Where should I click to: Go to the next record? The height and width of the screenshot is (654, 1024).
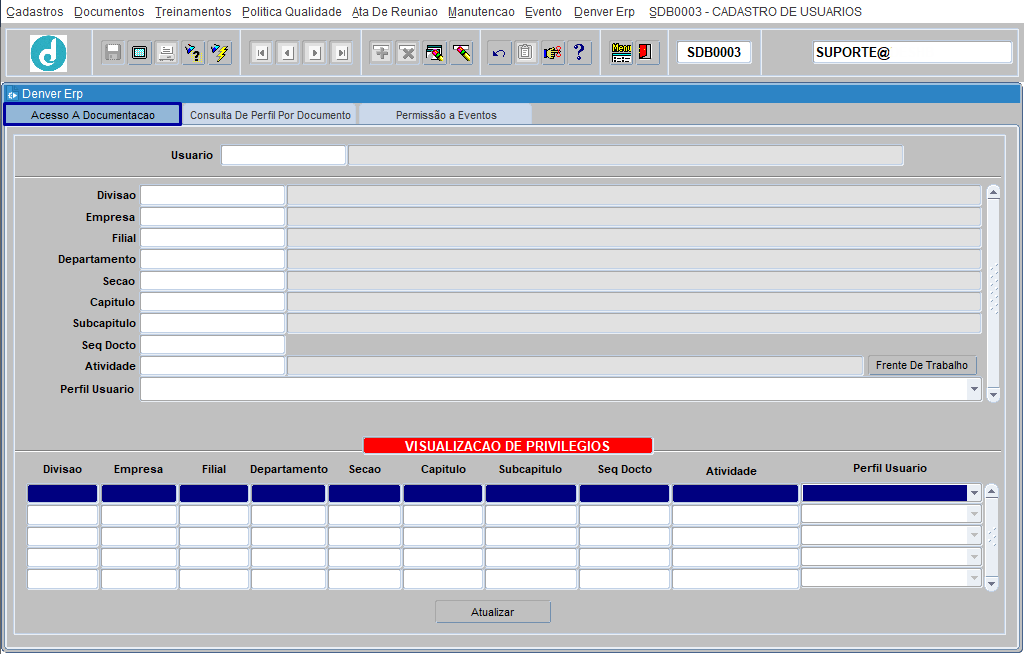pos(315,52)
